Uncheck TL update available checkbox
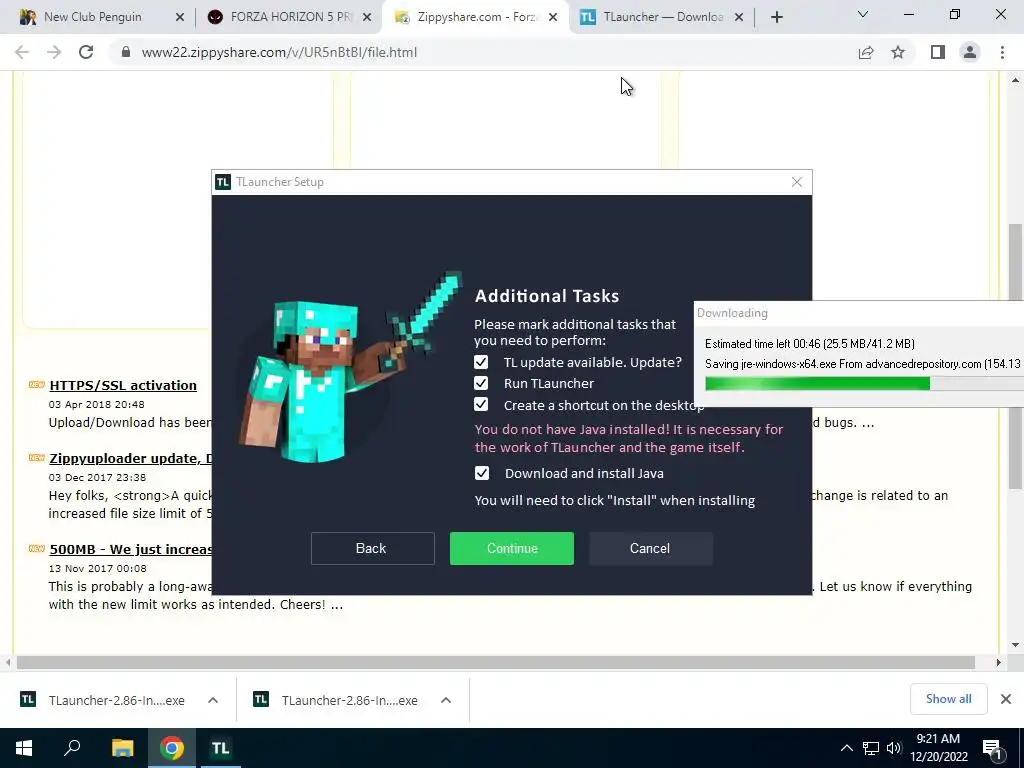The height and width of the screenshot is (768, 1024). click(481, 362)
